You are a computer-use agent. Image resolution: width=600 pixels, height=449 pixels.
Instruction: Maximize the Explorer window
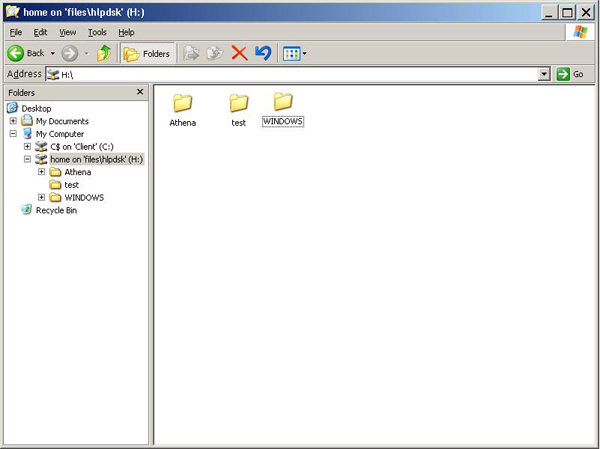click(x=567, y=13)
